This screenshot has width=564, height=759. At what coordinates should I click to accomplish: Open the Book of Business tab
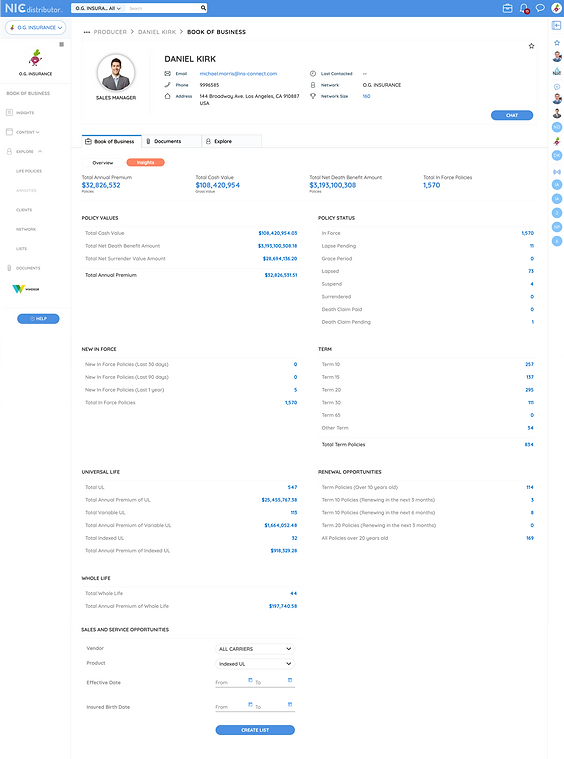pyautogui.click(x=111, y=141)
